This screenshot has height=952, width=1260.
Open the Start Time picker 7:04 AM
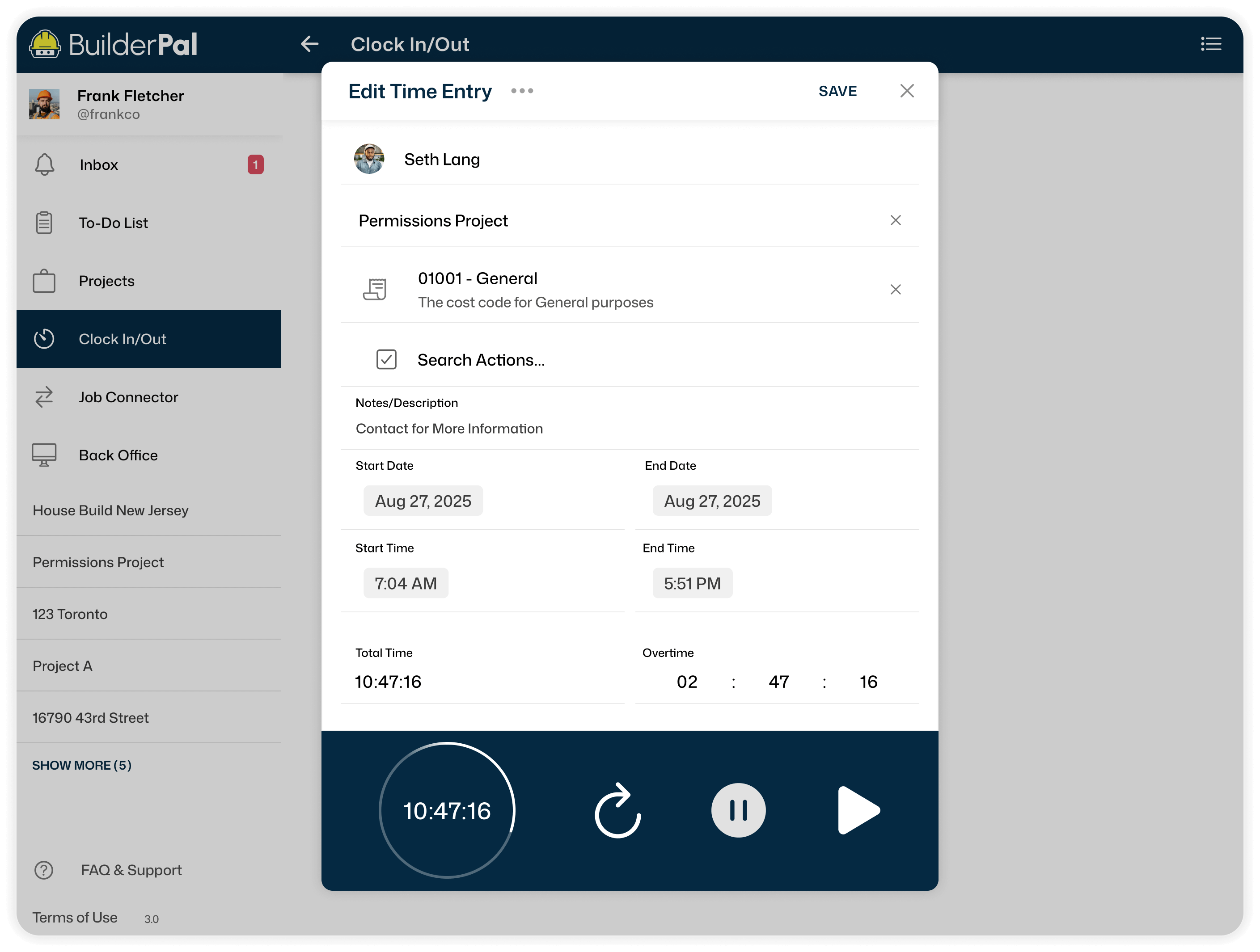point(406,584)
